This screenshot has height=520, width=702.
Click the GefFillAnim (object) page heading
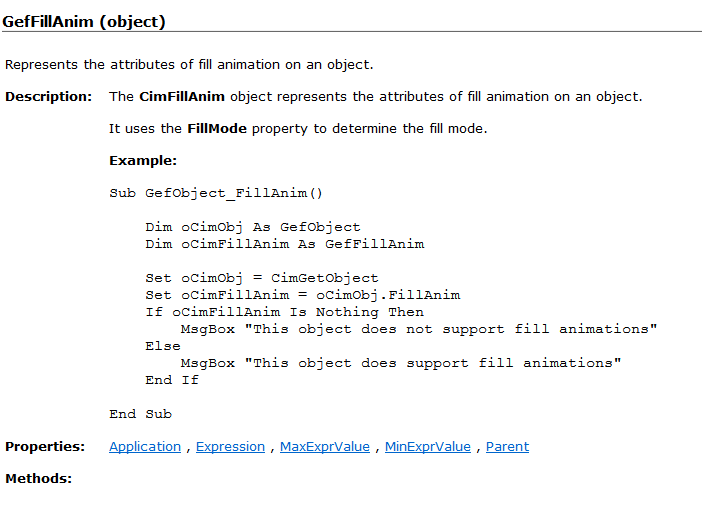pyautogui.click(x=84, y=21)
